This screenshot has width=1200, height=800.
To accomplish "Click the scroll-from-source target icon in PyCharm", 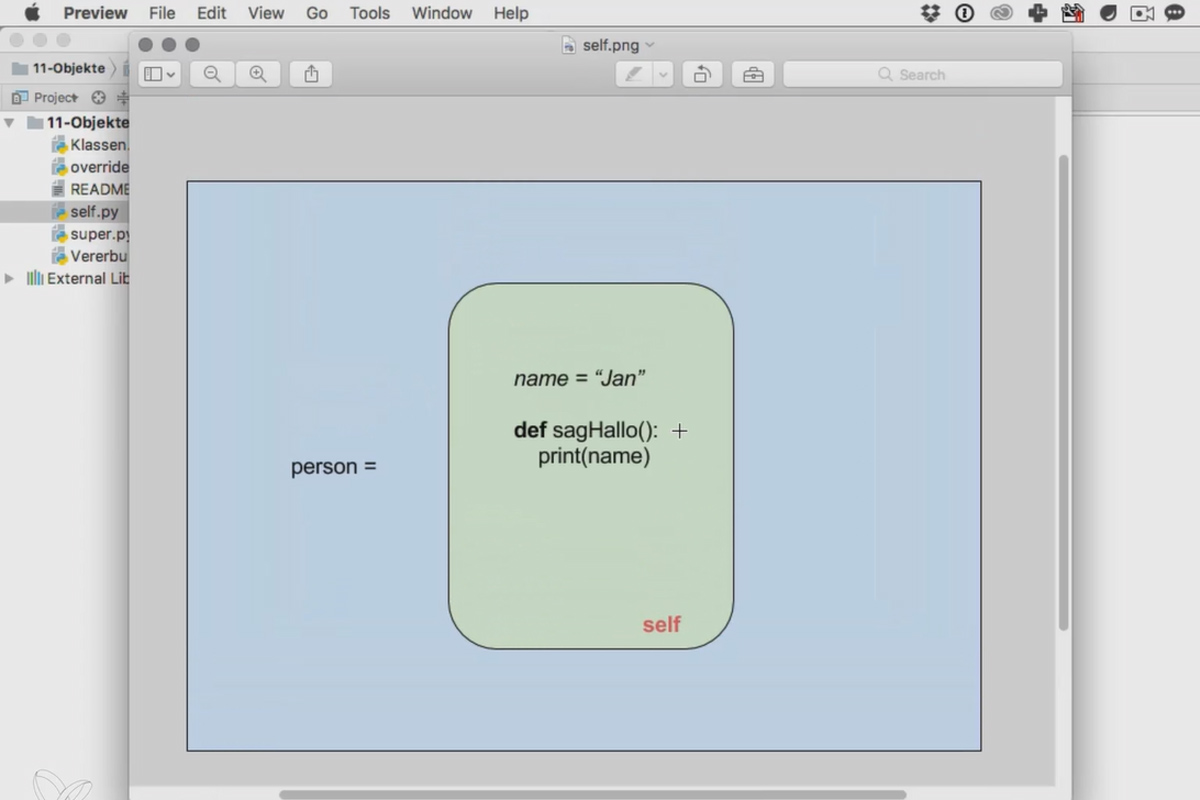I will [98, 97].
